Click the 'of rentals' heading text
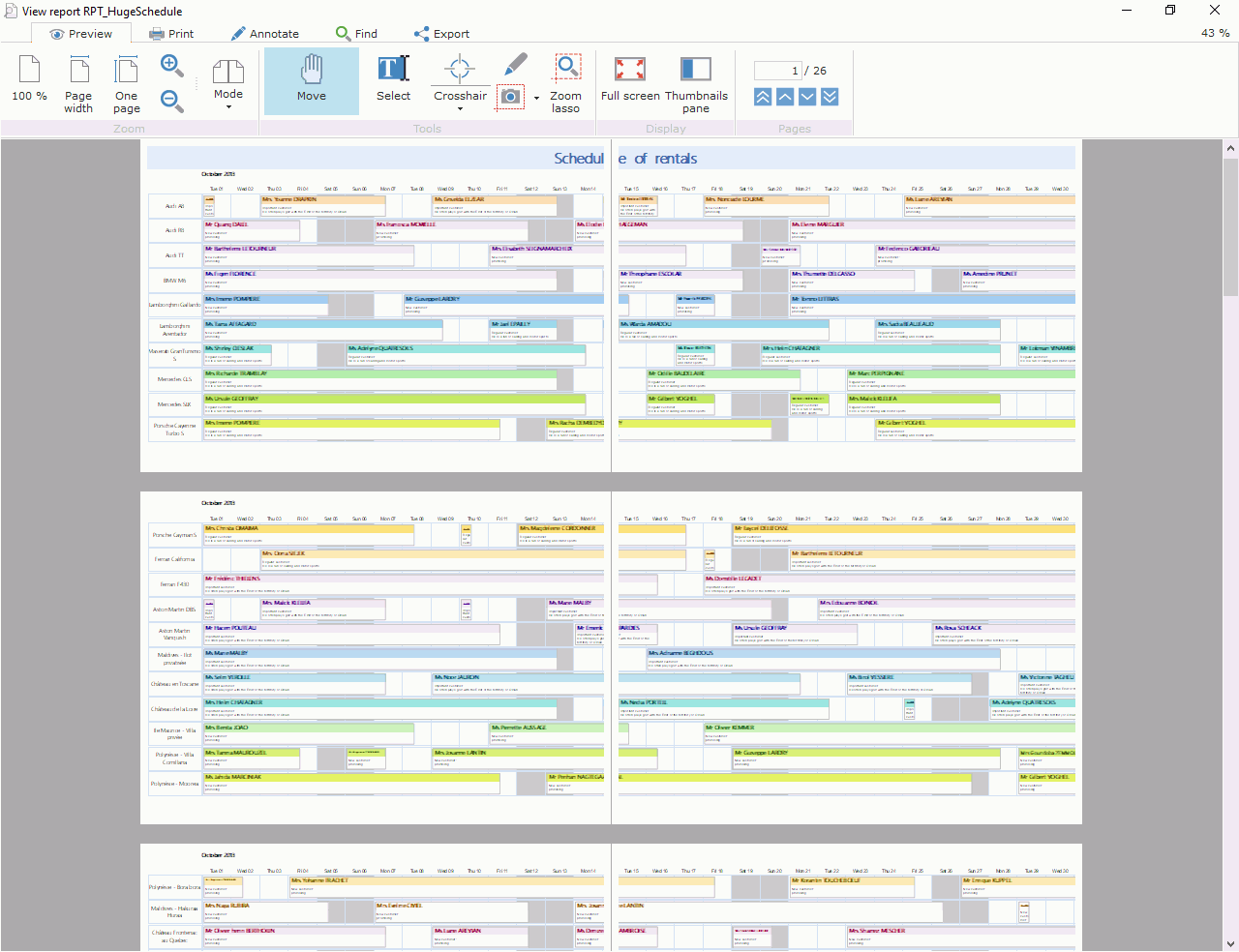 click(x=666, y=159)
